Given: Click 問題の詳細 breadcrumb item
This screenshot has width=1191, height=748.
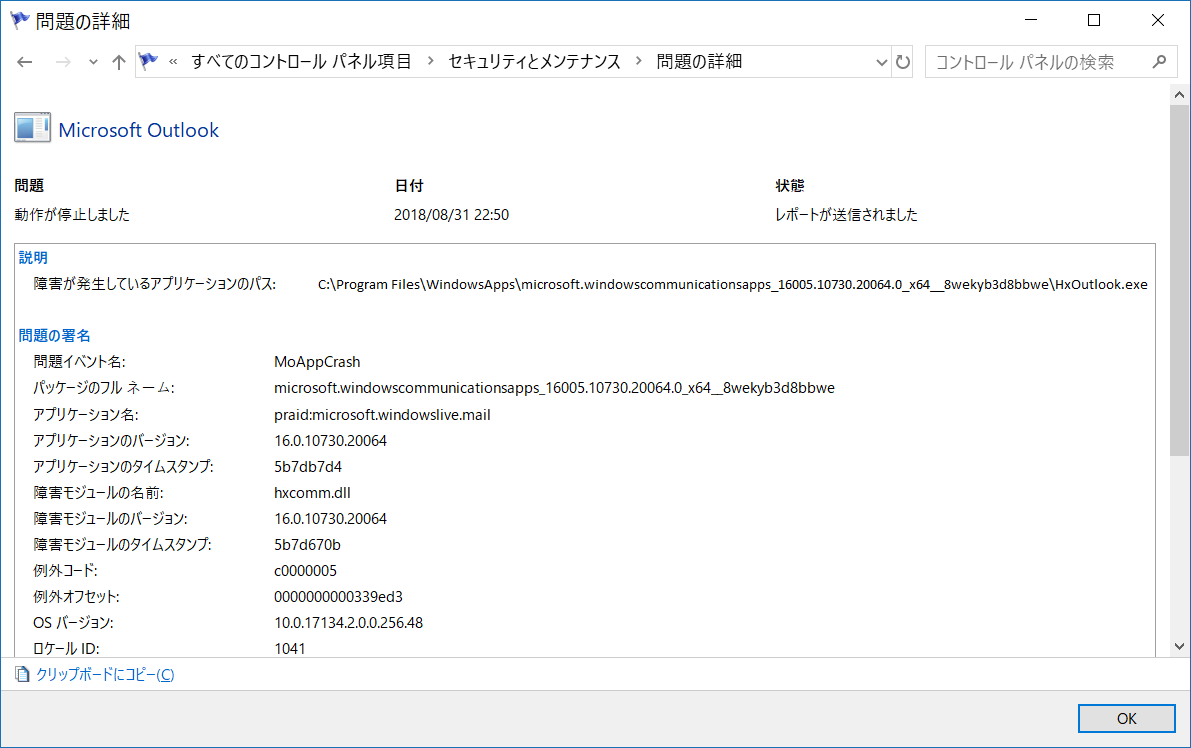Looking at the screenshot, I should [699, 62].
